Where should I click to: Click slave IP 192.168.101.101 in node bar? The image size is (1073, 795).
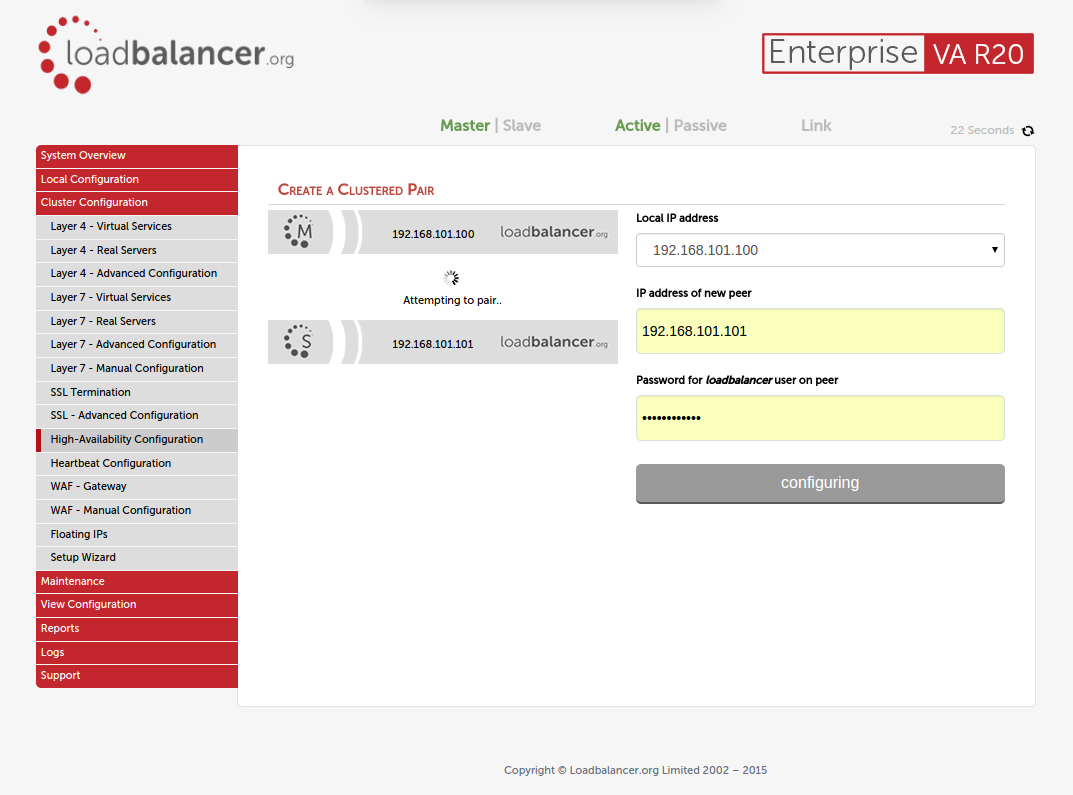coord(432,344)
